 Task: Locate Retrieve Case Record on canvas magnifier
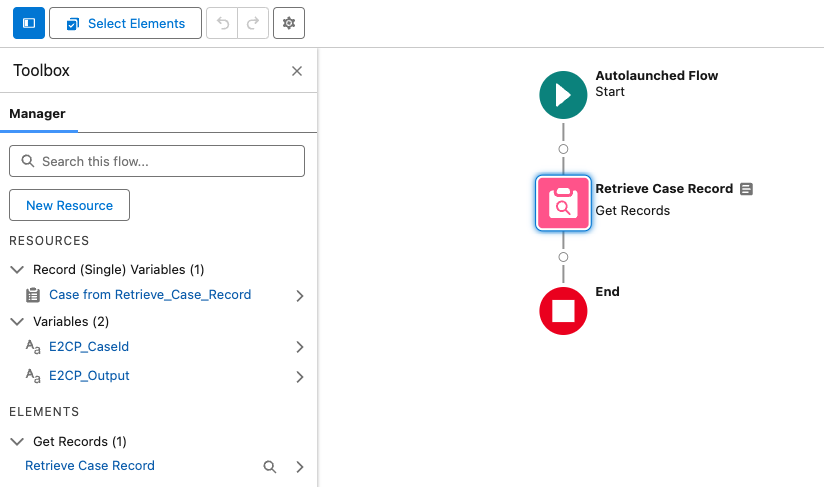tap(270, 467)
